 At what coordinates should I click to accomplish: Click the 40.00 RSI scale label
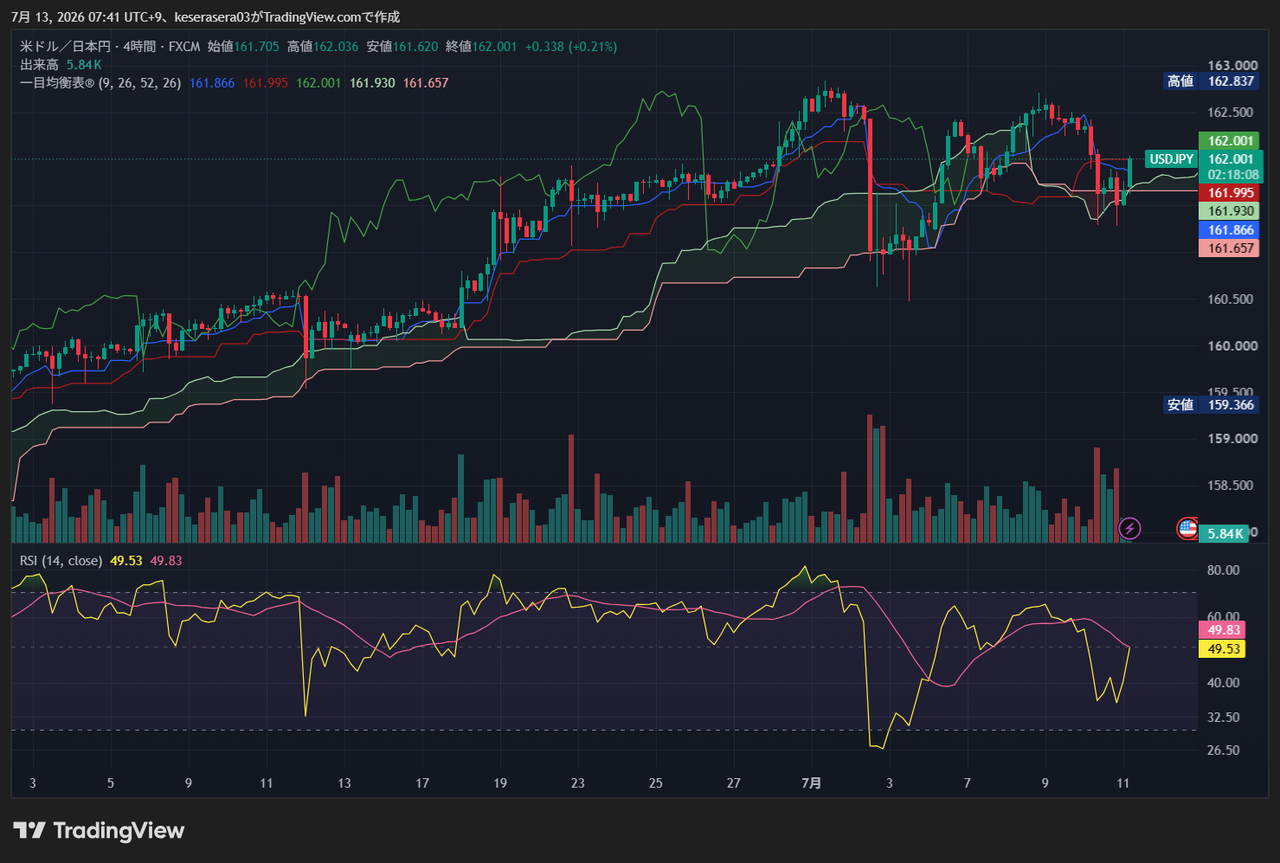(x=1224, y=683)
